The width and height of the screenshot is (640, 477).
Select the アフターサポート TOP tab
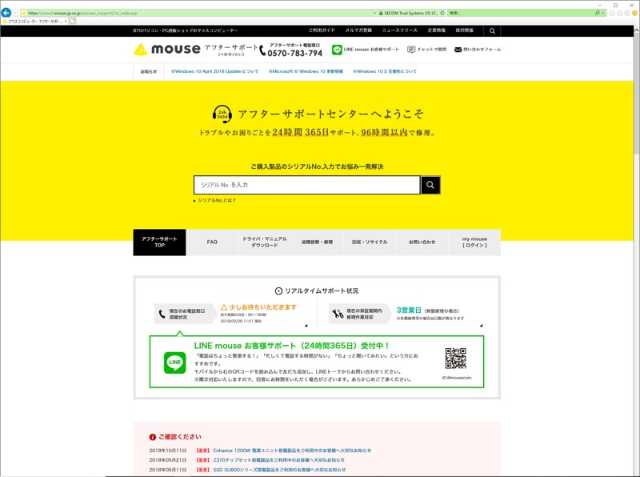(159, 242)
